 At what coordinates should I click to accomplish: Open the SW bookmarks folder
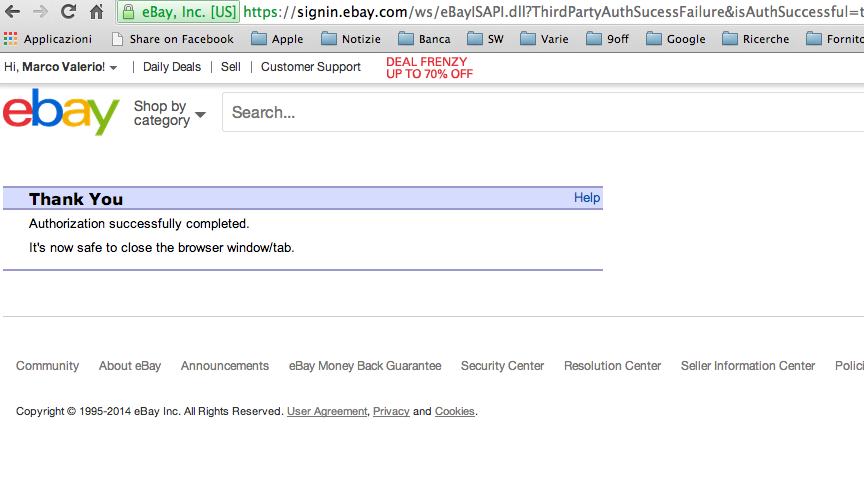[485, 39]
